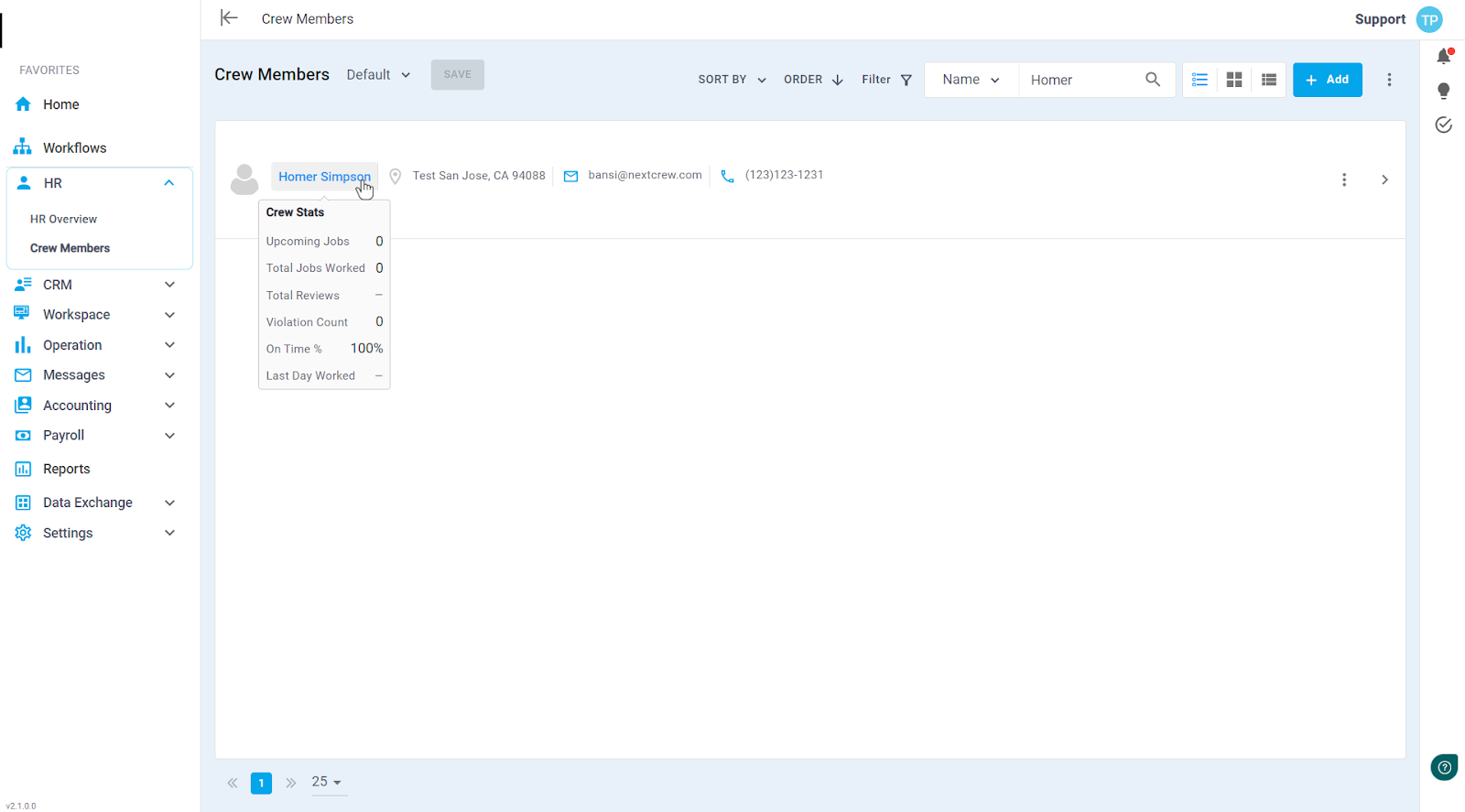Go to the last page of results
This screenshot has width=1465, height=812.
pyautogui.click(x=290, y=783)
